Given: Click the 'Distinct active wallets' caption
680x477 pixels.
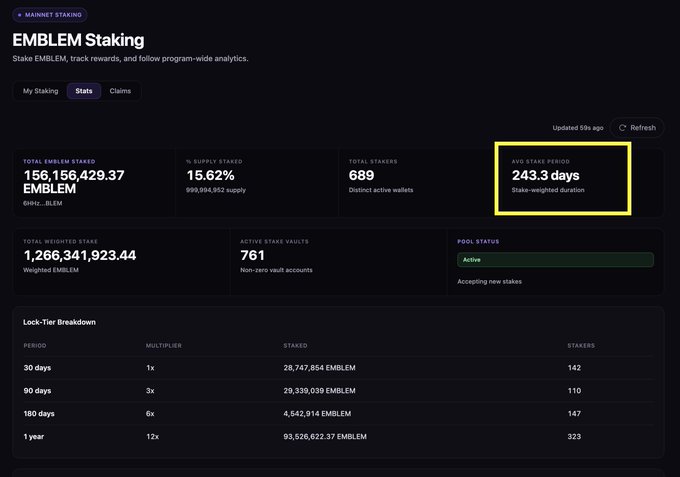Looking at the screenshot, I should click(381, 190).
